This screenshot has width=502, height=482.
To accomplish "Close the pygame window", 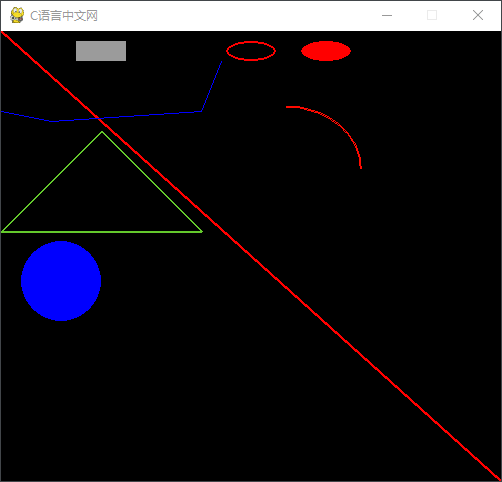I will pyautogui.click(x=478, y=15).
